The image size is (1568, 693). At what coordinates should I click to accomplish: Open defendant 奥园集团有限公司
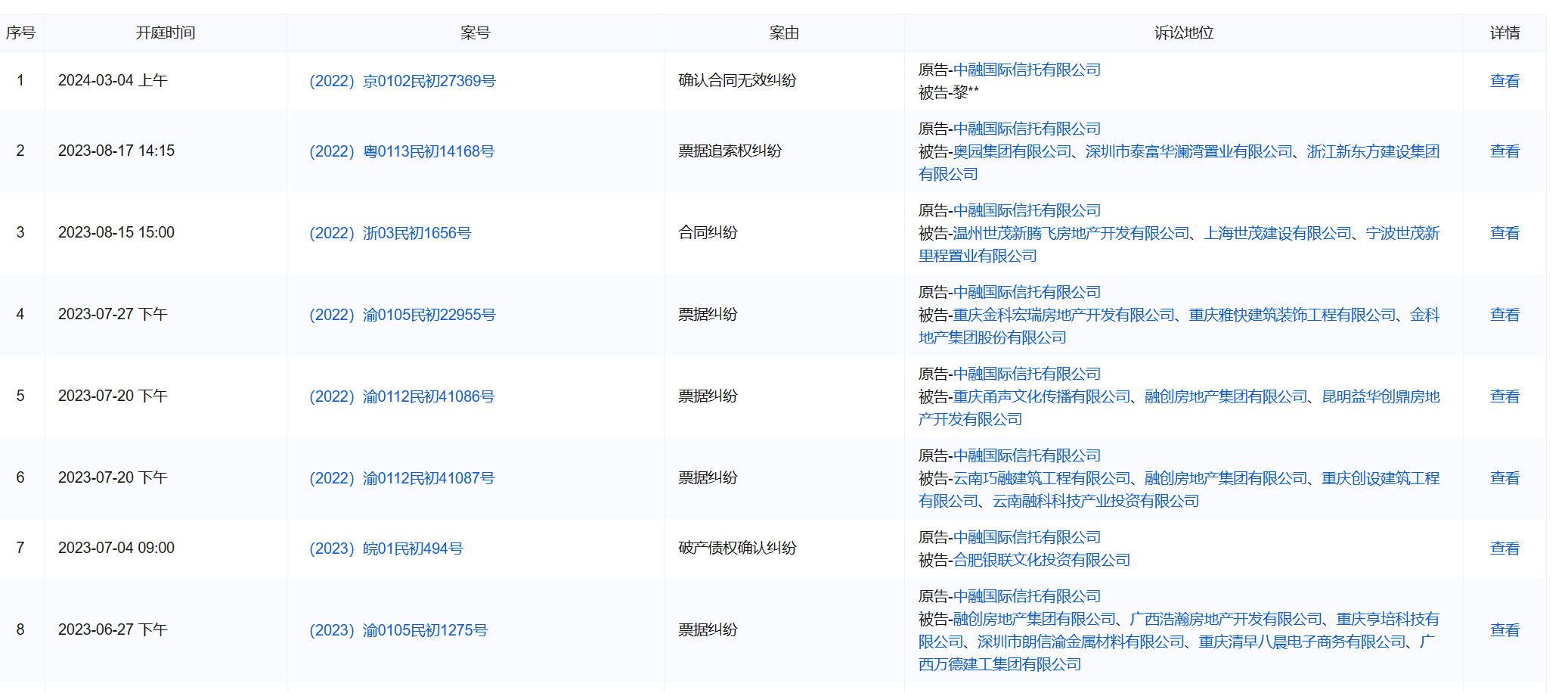pyautogui.click(x=1012, y=151)
